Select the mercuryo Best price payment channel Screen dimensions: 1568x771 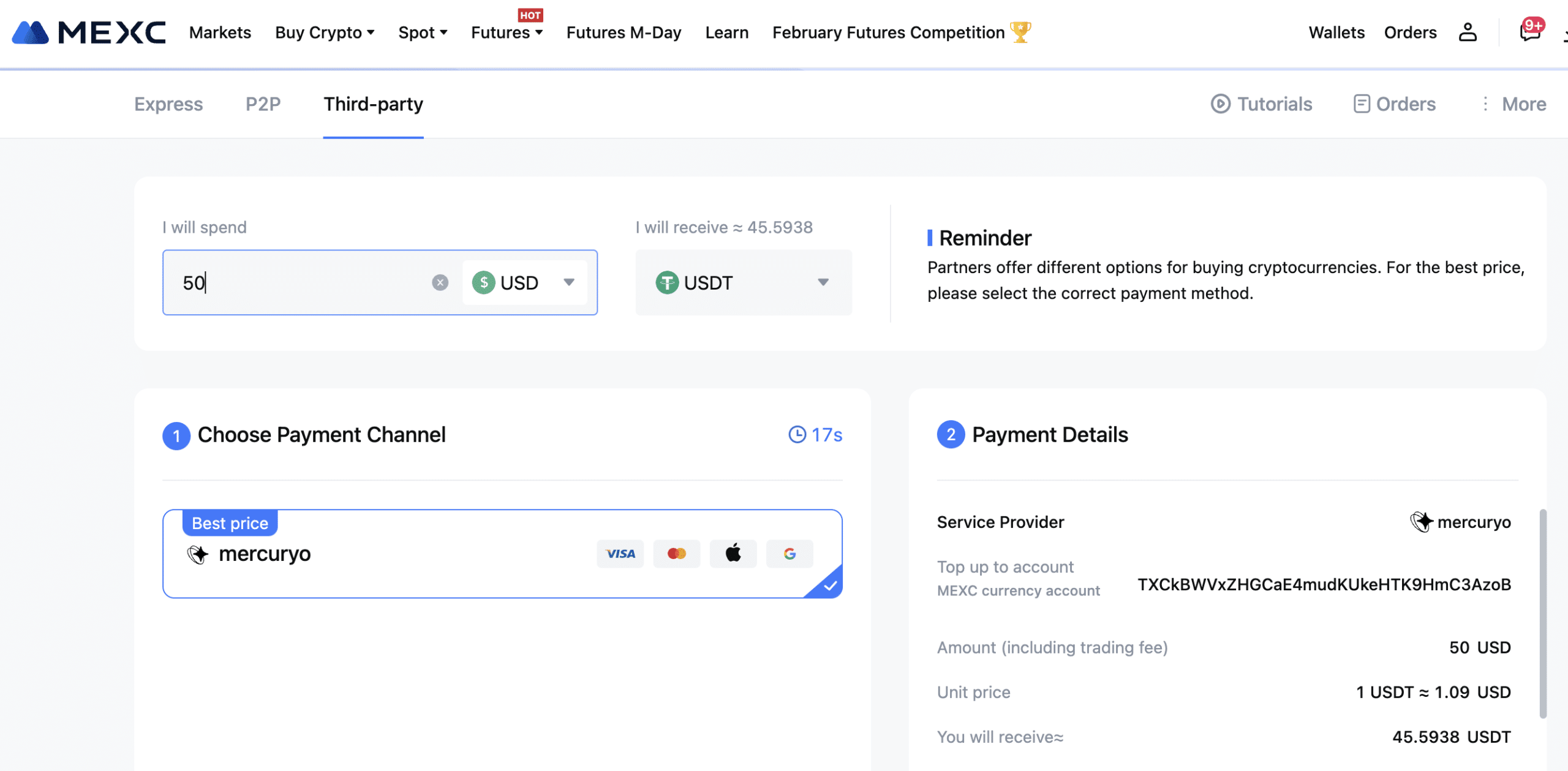point(502,554)
